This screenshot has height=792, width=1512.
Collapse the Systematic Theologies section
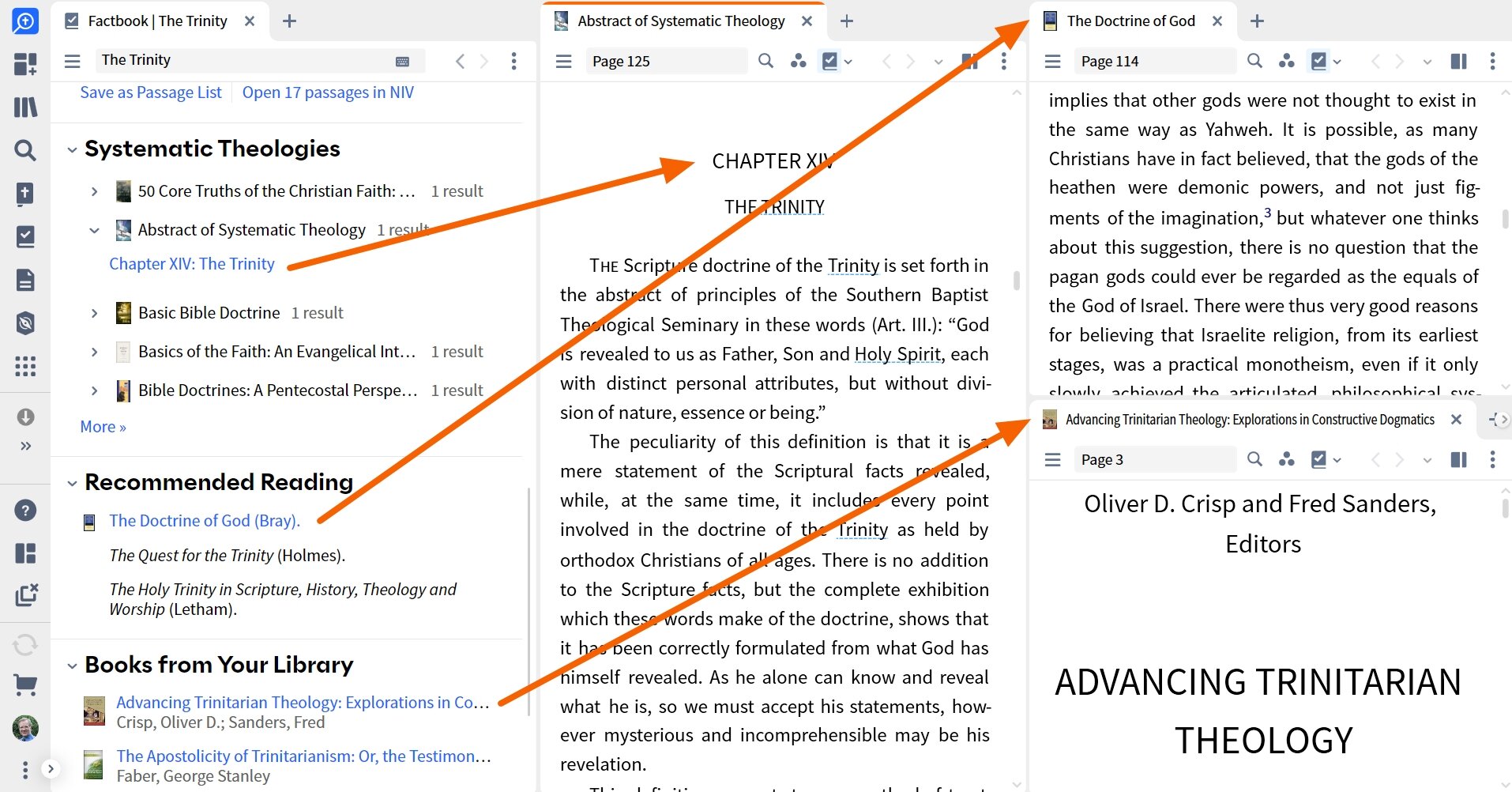coord(72,149)
